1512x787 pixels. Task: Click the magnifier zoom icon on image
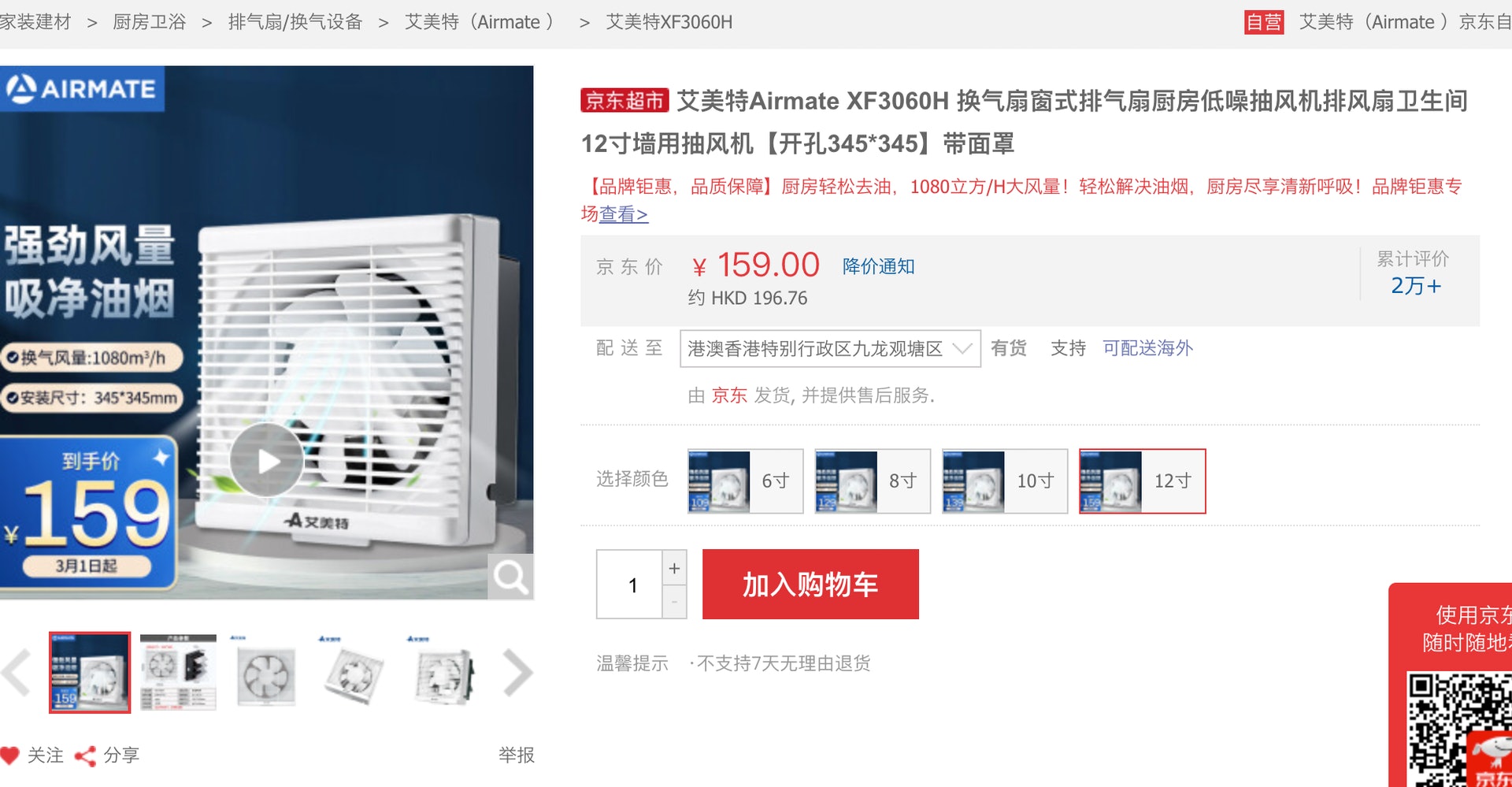click(510, 577)
